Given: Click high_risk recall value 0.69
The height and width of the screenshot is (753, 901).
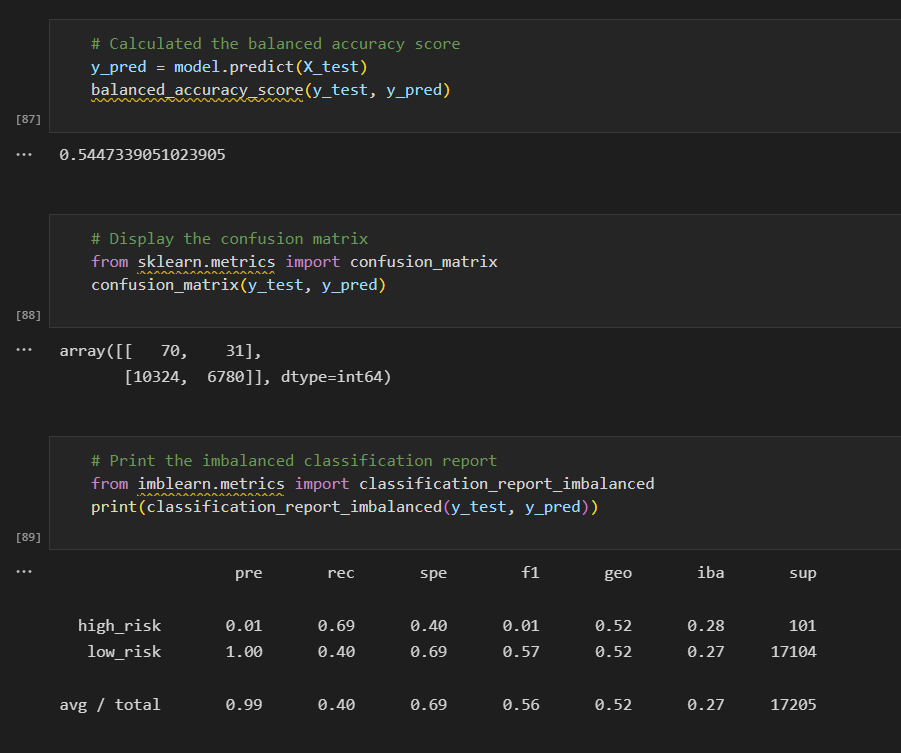Looking at the screenshot, I should pyautogui.click(x=336, y=625).
